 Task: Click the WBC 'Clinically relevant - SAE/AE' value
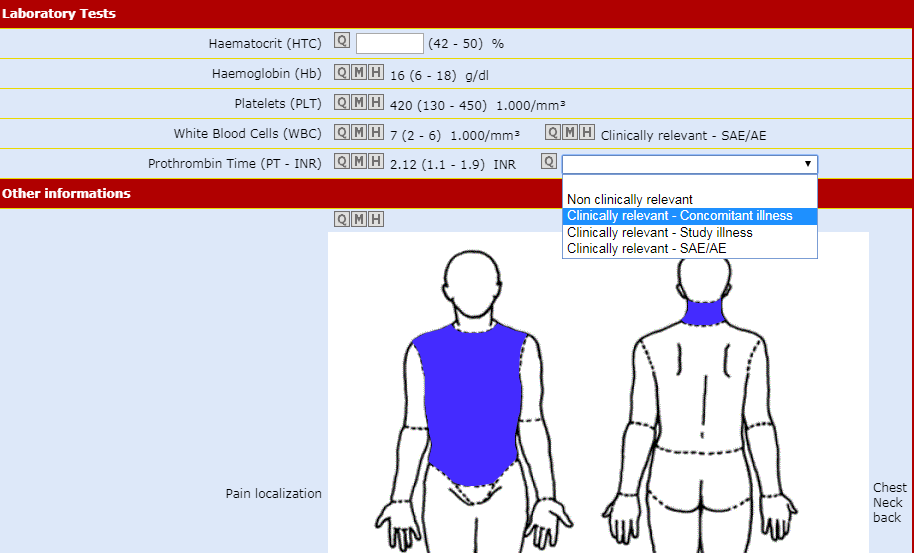(x=683, y=136)
